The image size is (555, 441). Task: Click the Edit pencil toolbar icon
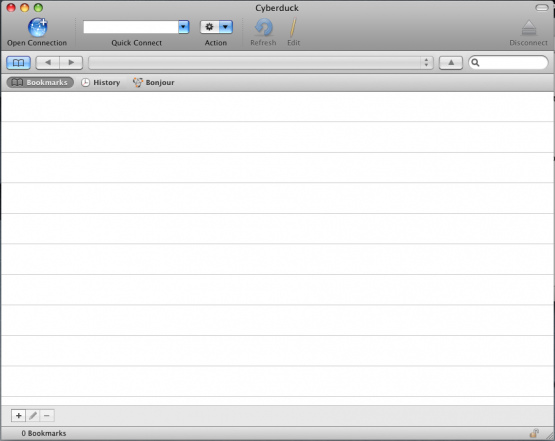293,28
